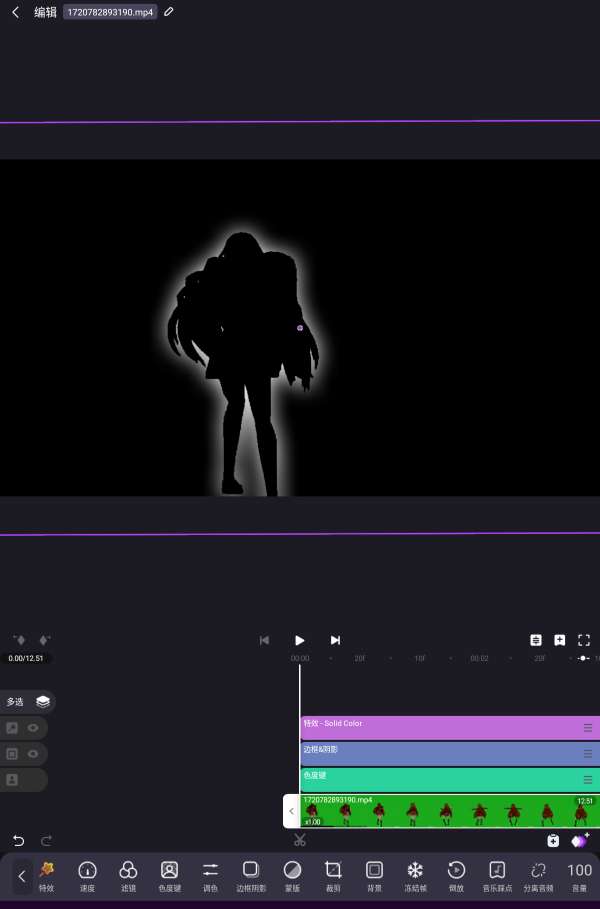Toggle visibility of the Solid Color effect
Screen dimensions: 600x909
click(33, 728)
